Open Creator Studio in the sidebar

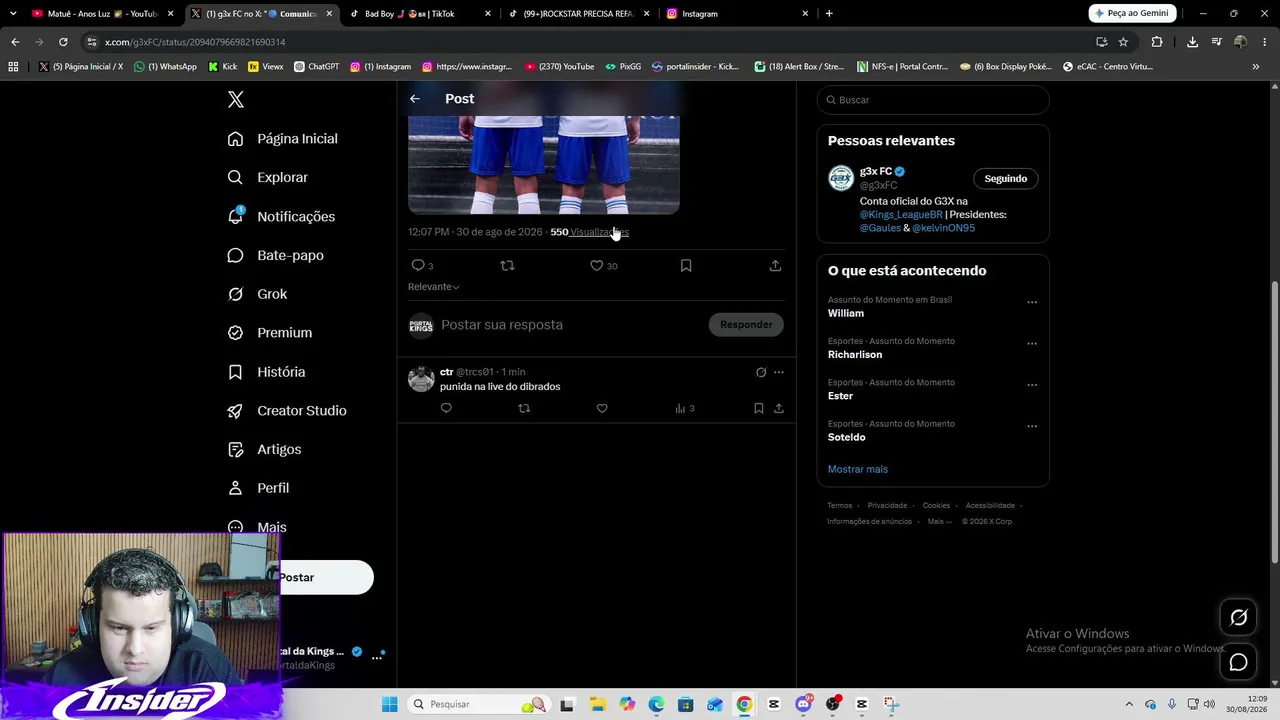tap(288, 411)
